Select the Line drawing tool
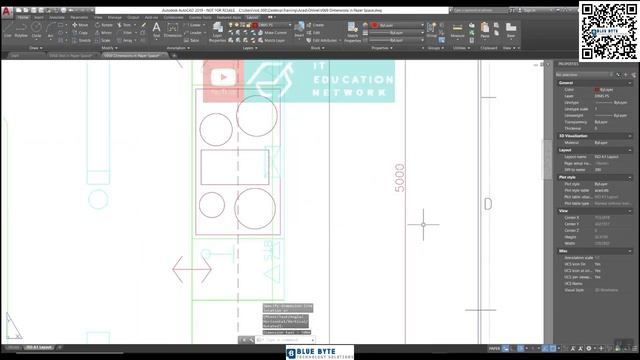Screen dimensions: 640x360 click(x=8, y=30)
